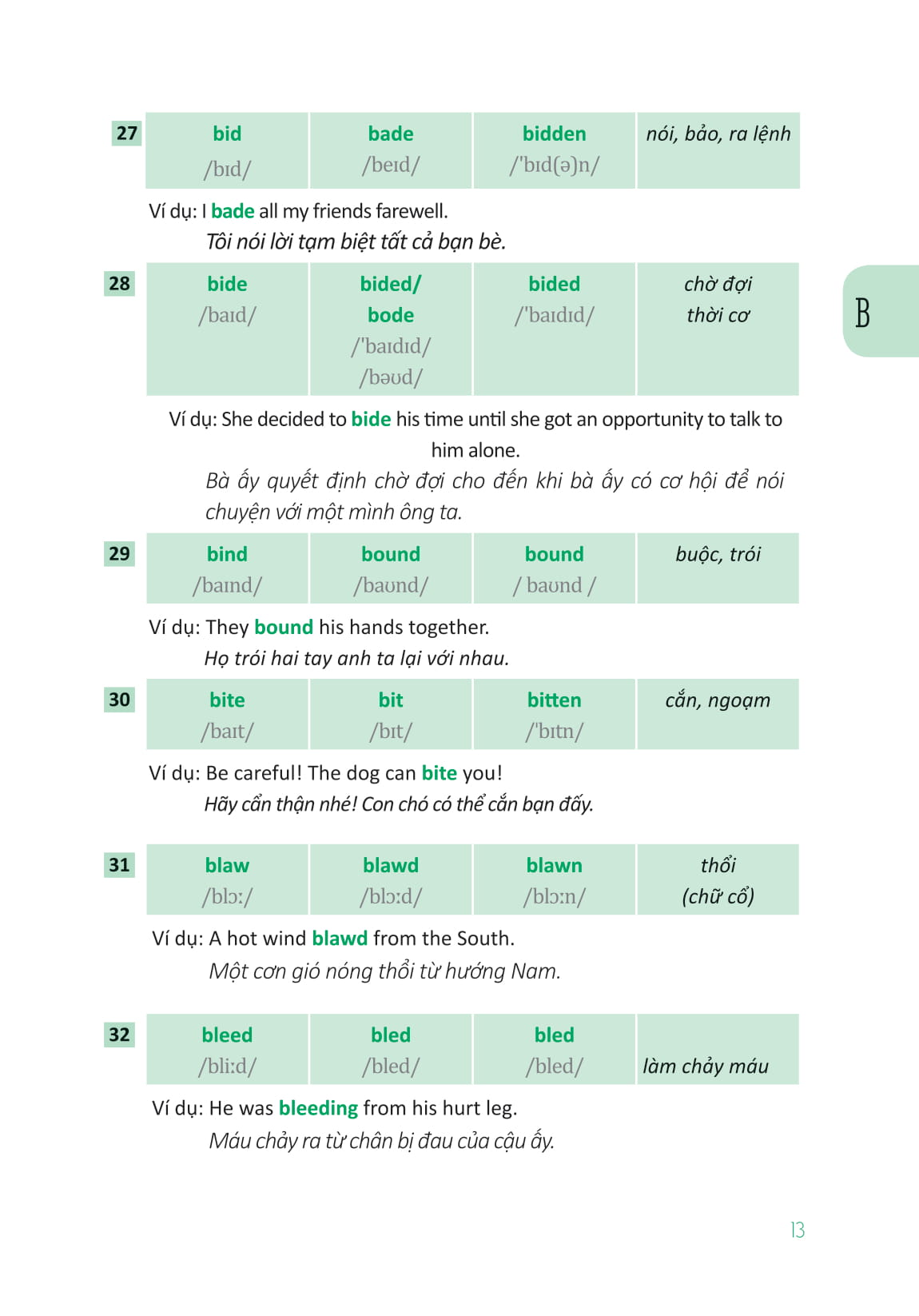Select the word "bidden" in row 27
The image size is (919, 1316).
click(x=554, y=134)
